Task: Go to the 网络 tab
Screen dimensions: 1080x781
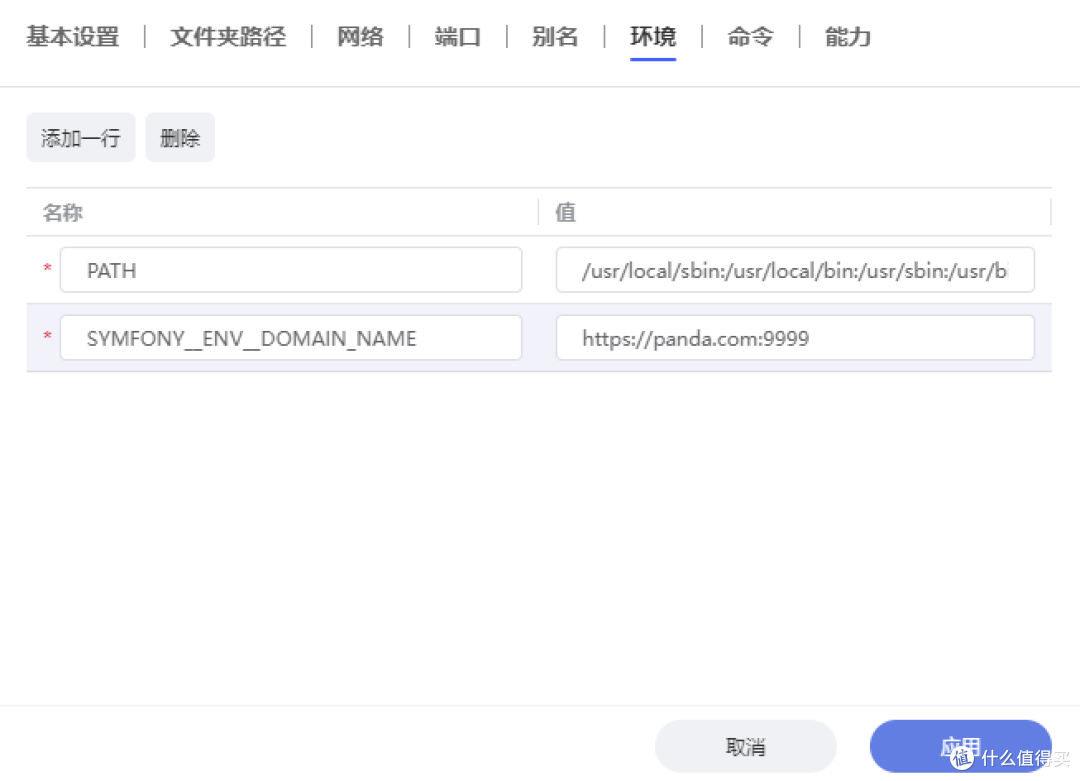Action: (360, 37)
